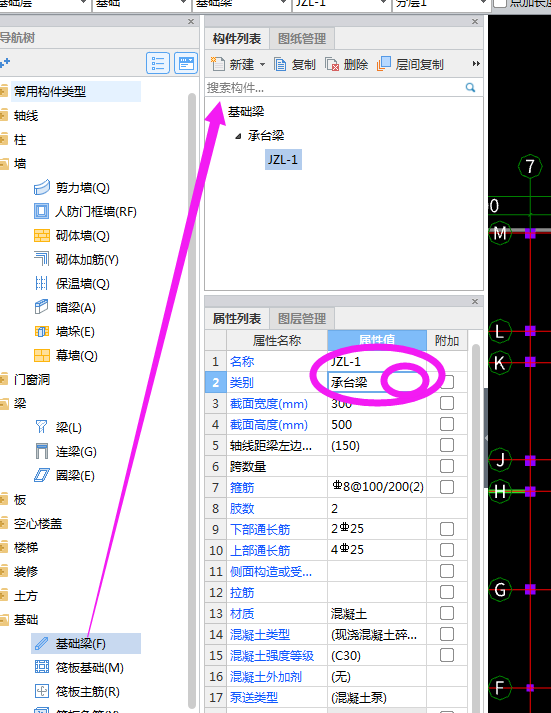Viewport: 551px width, 713px height.
Task: Toggle 附加 checkbox for 上部通长筋 row
Action: 447,550
